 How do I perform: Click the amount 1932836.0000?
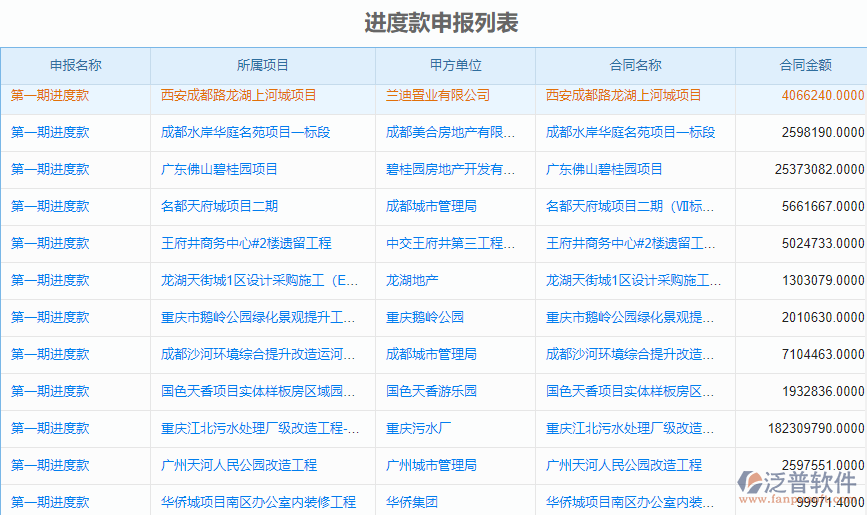823,391
